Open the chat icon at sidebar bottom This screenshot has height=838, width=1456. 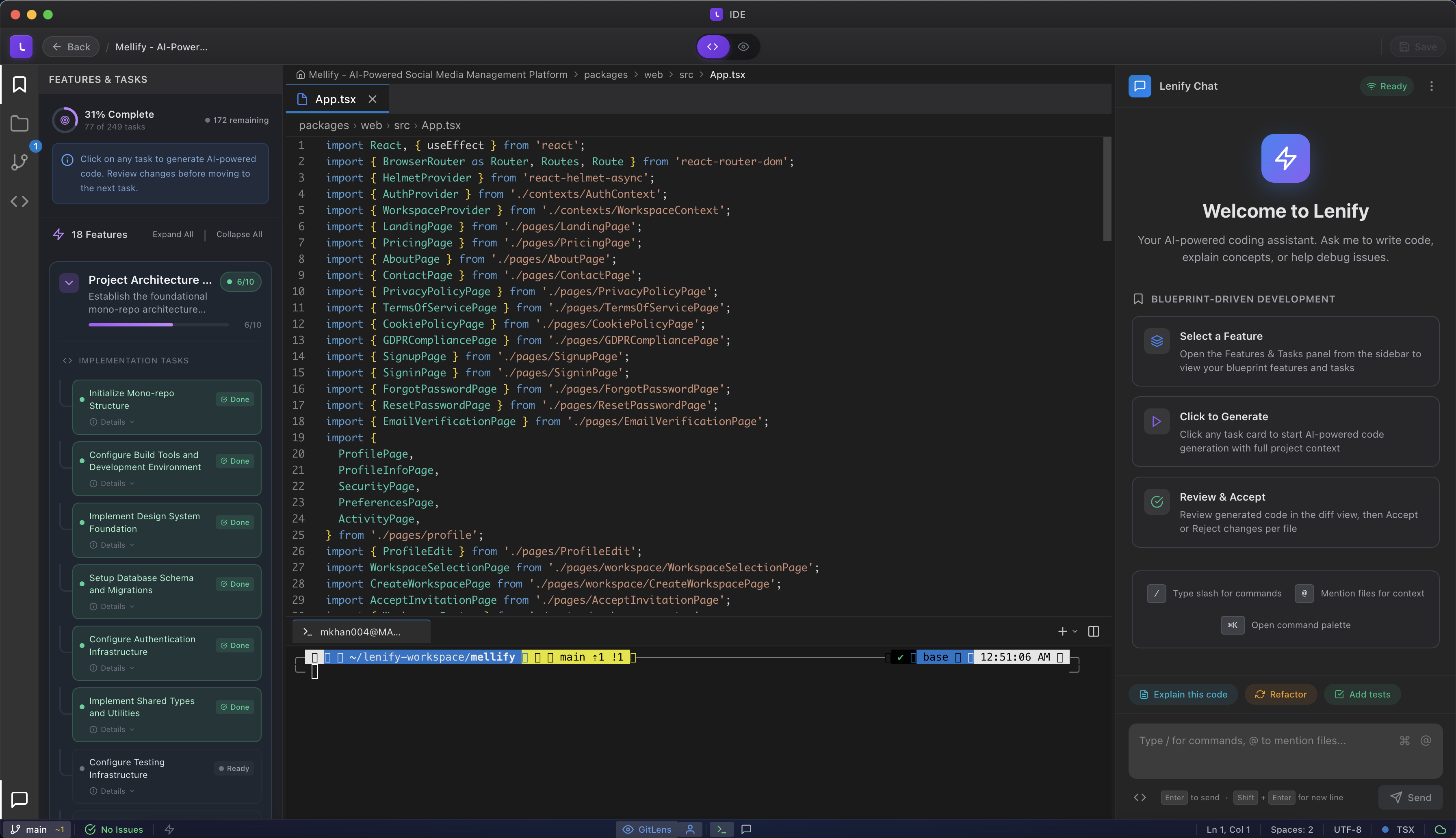(19, 799)
